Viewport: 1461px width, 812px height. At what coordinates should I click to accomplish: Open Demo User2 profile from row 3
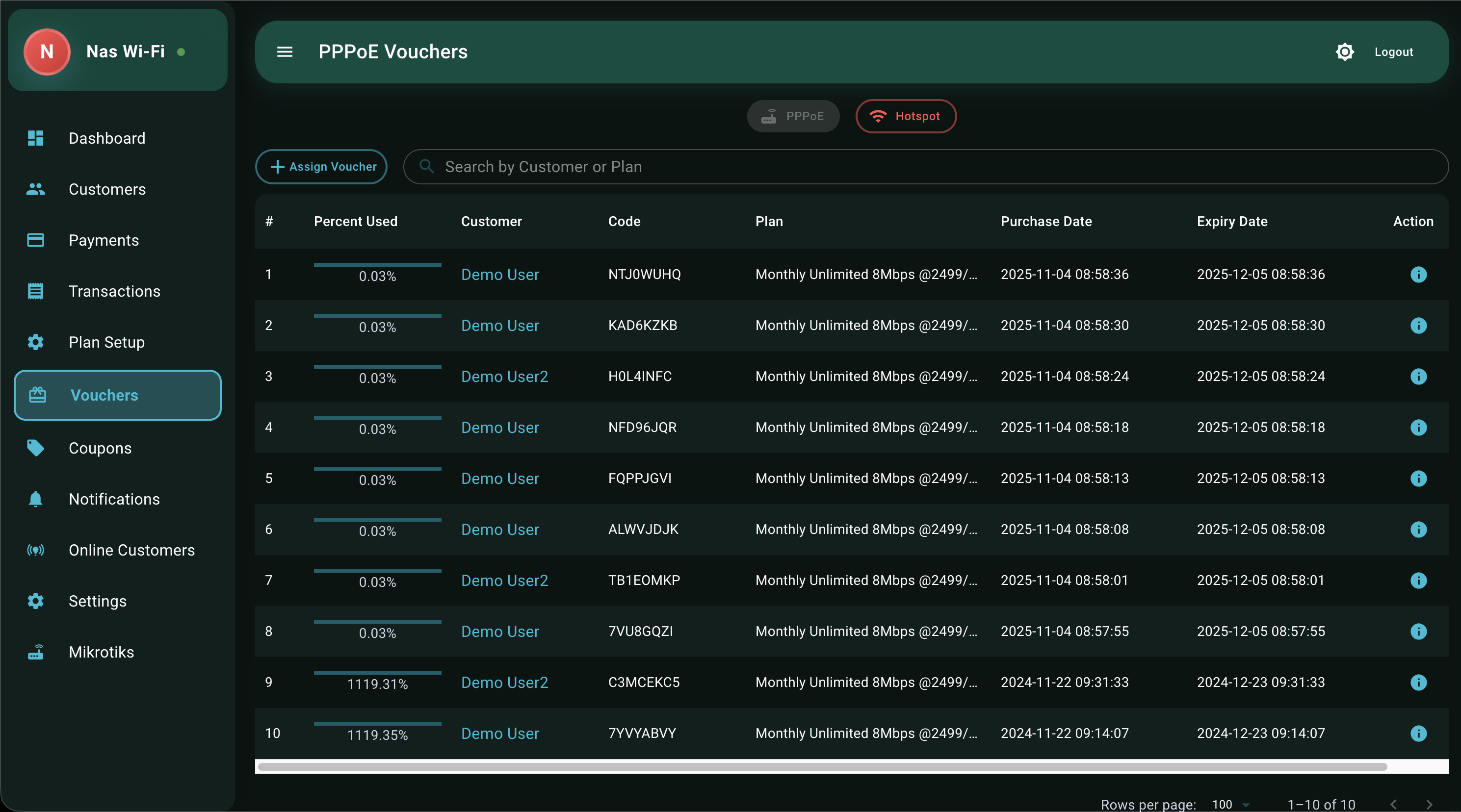(x=504, y=376)
